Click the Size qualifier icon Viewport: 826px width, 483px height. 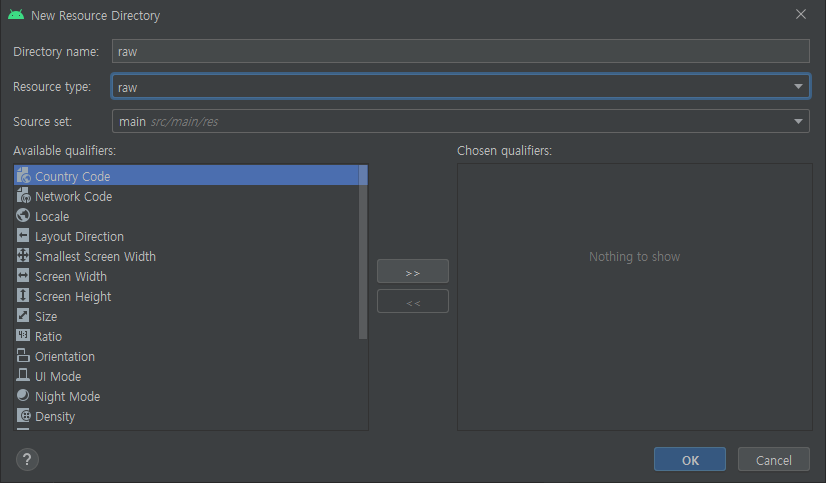coord(23,316)
